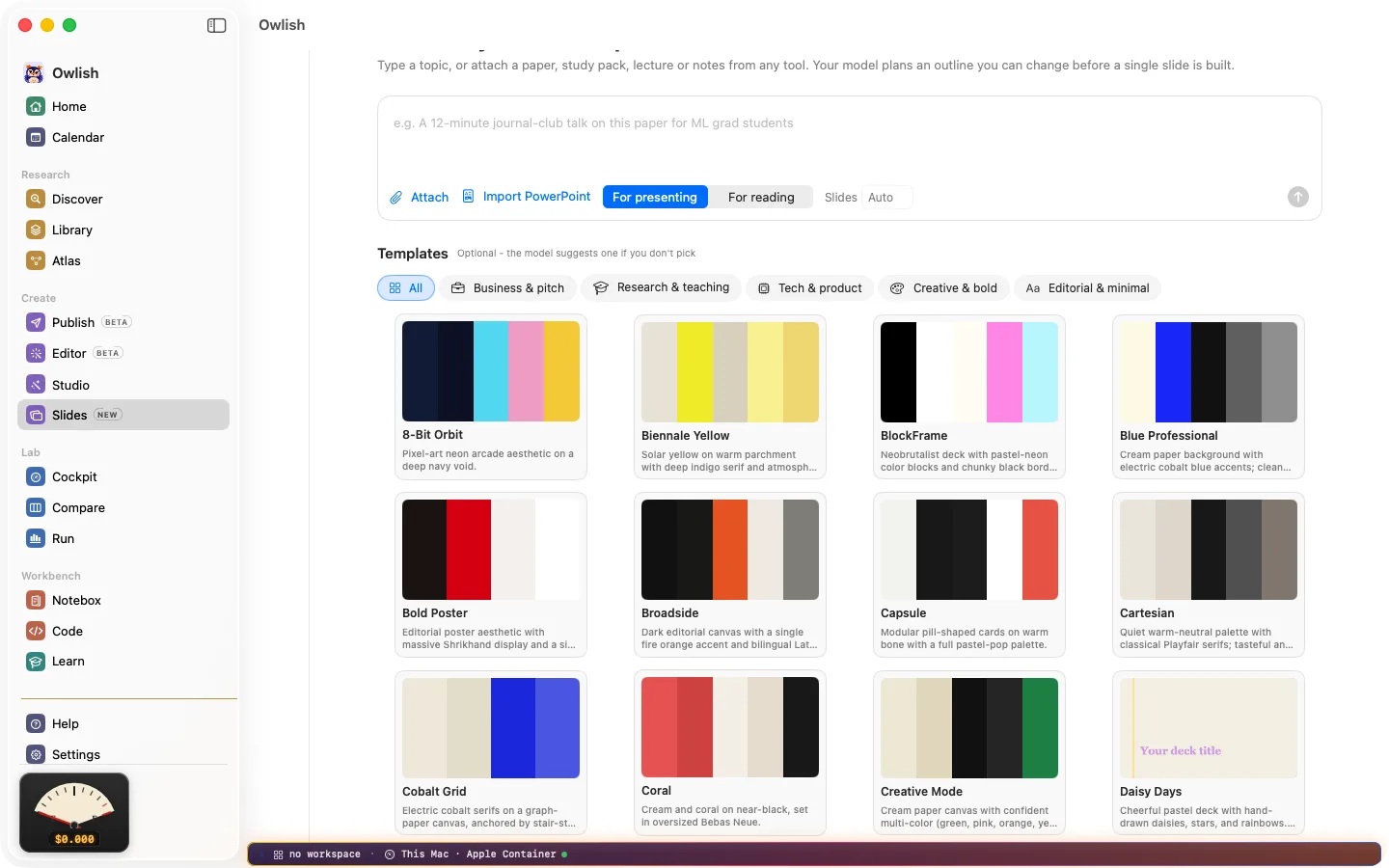Click the topic prompt text field
The width and height of the screenshot is (1389, 868).
point(849,138)
